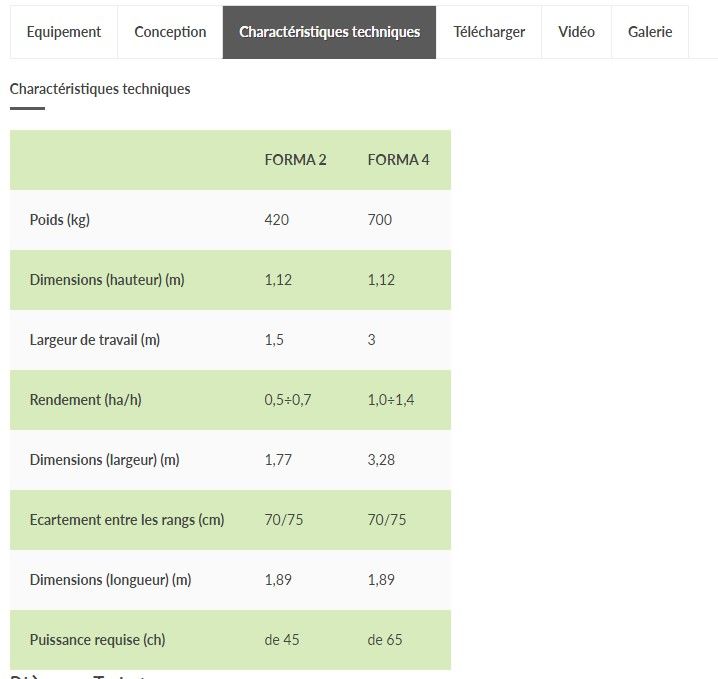Select the Dimensions (largeur) (m) label

click(104, 460)
